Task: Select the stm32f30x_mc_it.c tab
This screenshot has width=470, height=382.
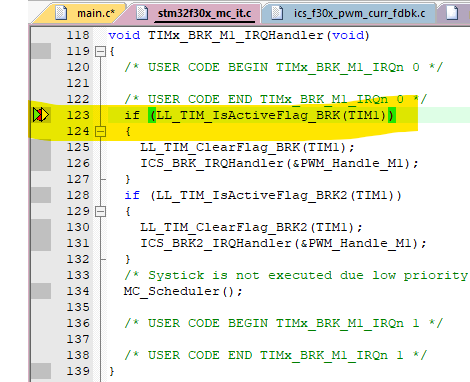Action: pos(204,13)
